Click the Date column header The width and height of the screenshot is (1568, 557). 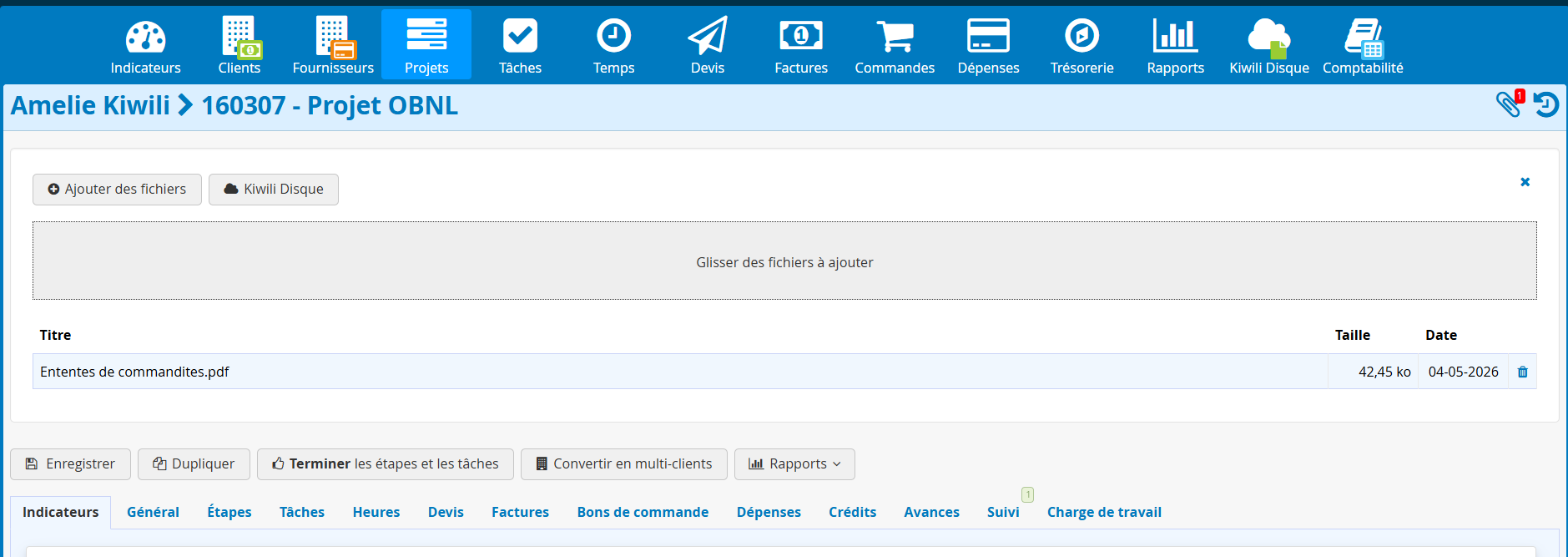click(1440, 335)
